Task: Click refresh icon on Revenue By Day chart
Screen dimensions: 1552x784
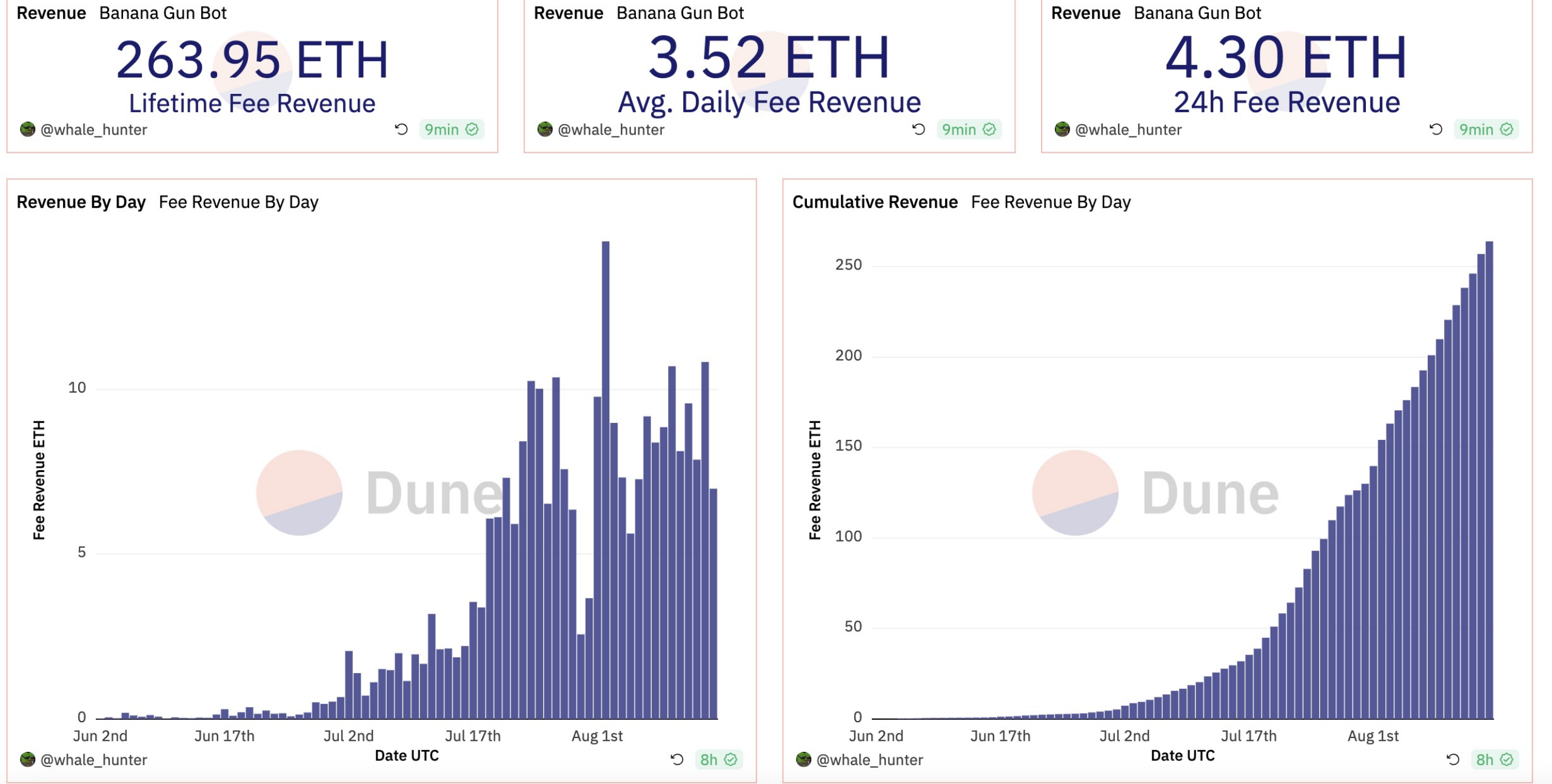Action: pos(677,759)
